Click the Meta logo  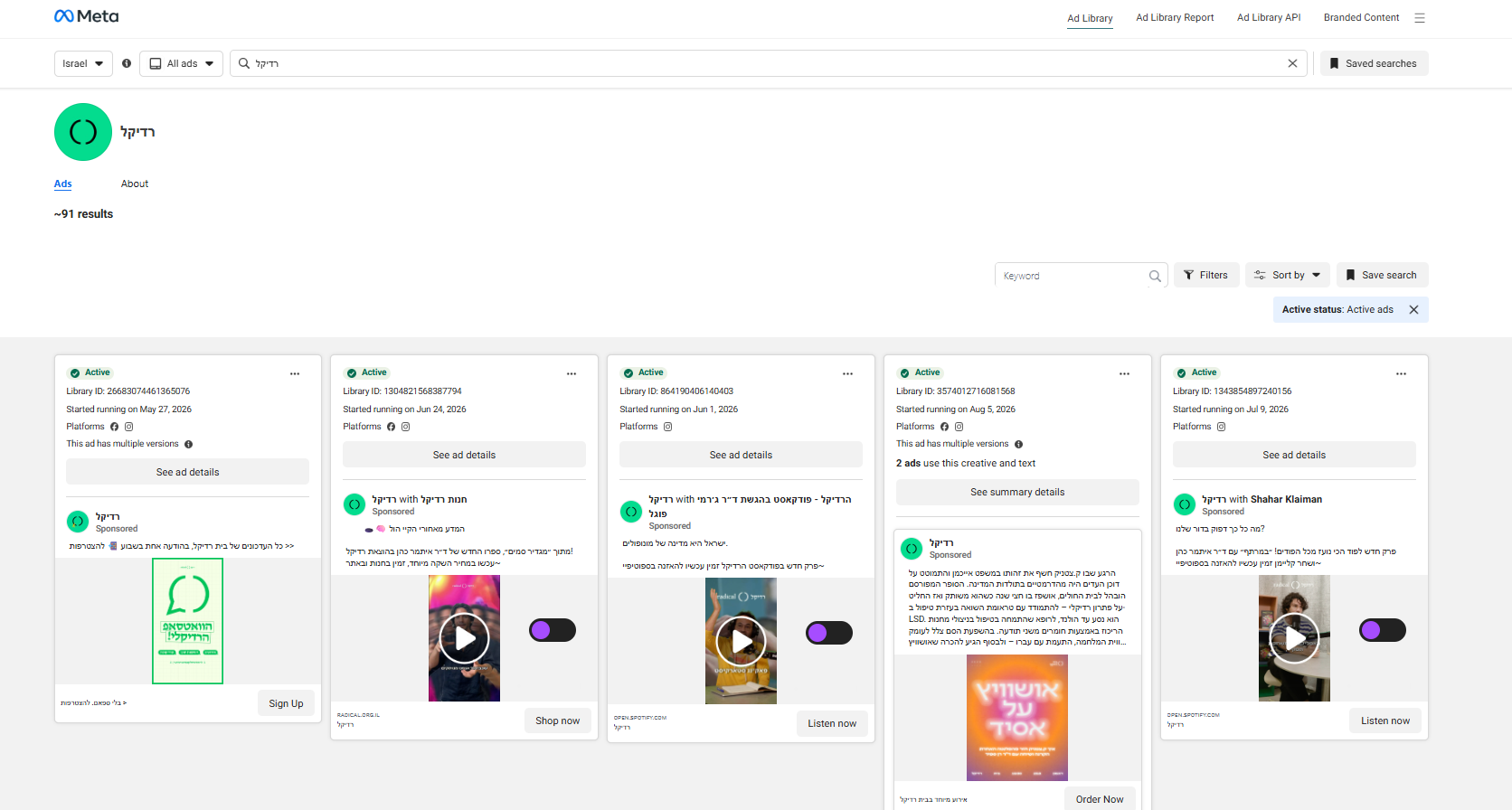click(87, 16)
